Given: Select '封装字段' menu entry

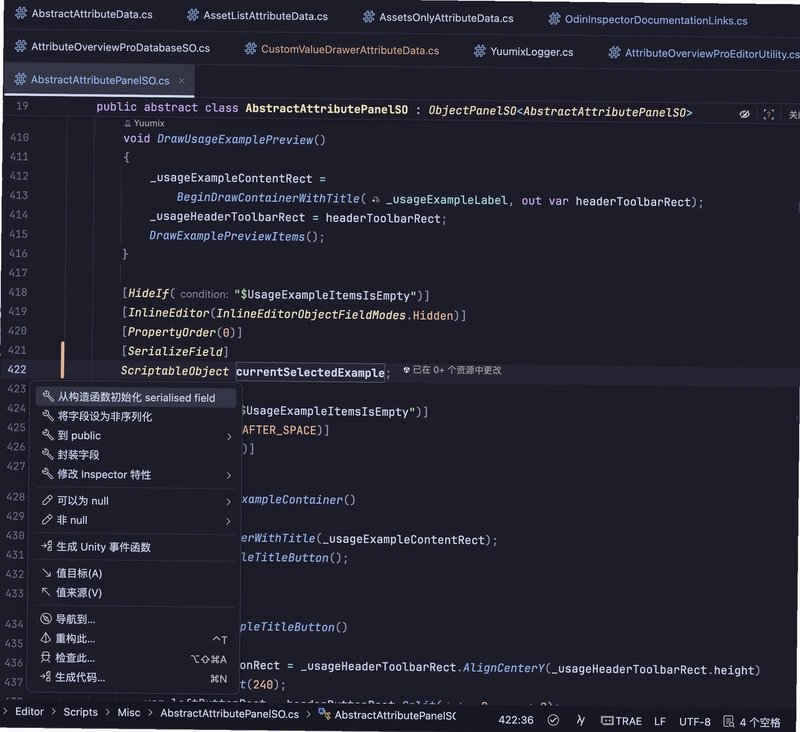Looking at the screenshot, I should pos(136,455).
